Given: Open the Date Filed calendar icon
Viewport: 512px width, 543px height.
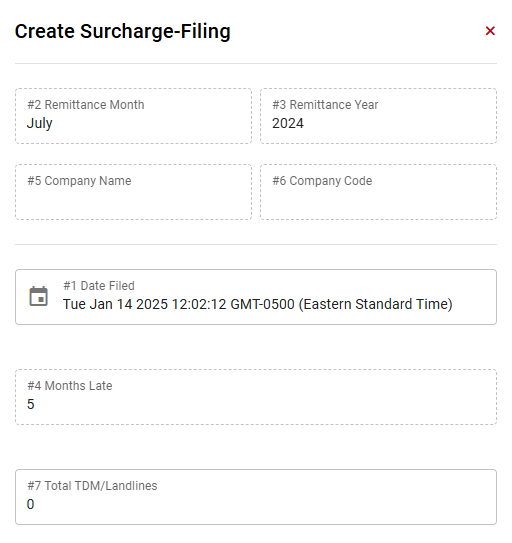Looking at the screenshot, I should click(x=38, y=296).
